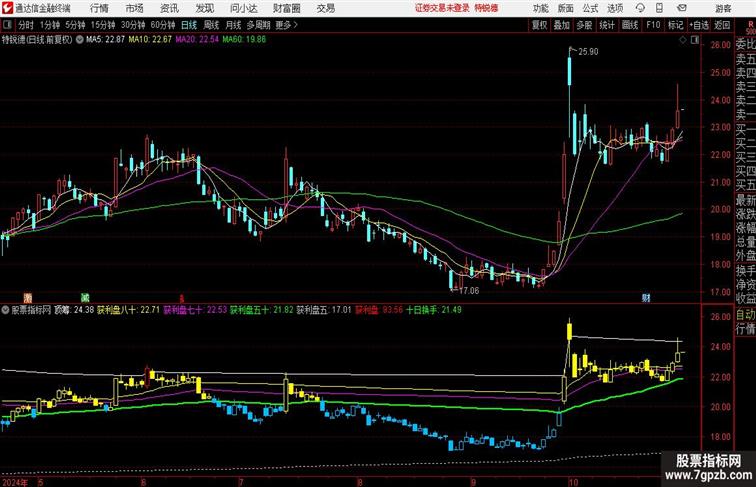Click the 标记 mark button
This screenshot has width=756, height=487.
675,25
